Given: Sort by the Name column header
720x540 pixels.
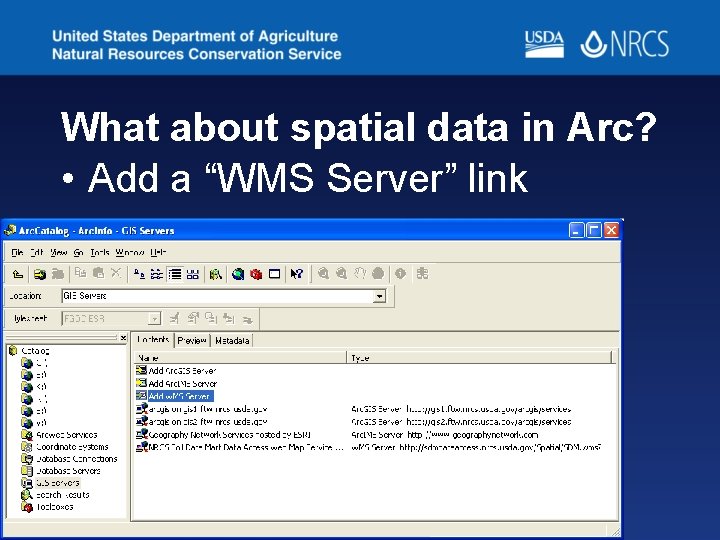Looking at the screenshot, I should point(240,358).
